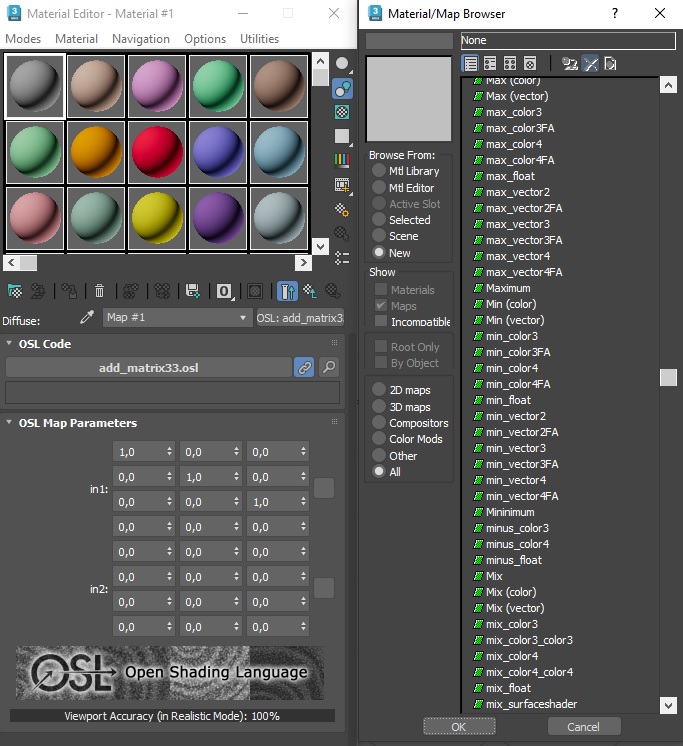
Task: Click Put Material to Scene icon
Action: (x=38, y=291)
